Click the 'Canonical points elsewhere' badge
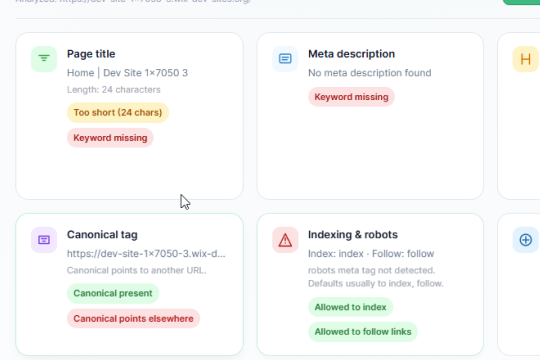 click(x=133, y=319)
